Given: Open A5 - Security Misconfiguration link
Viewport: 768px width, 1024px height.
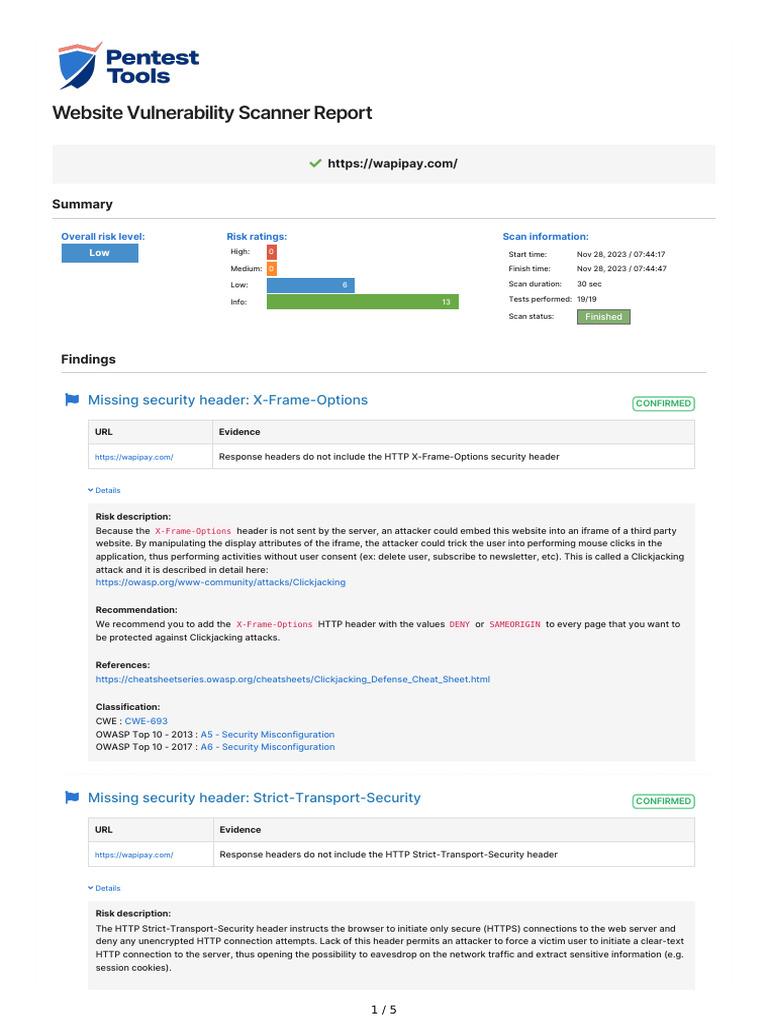Looking at the screenshot, I should (x=267, y=733).
